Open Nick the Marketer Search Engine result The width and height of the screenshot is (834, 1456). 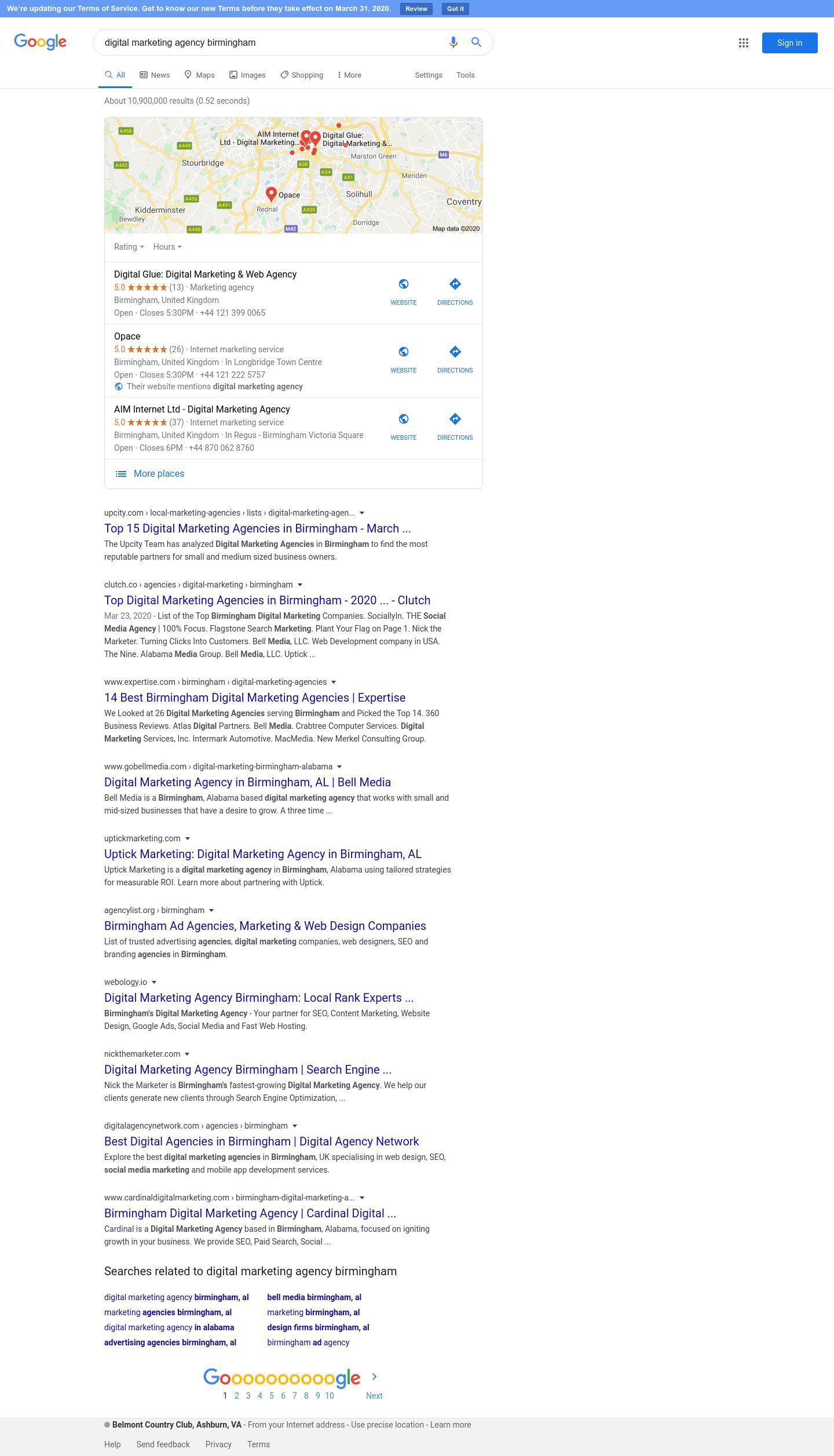248,1070
